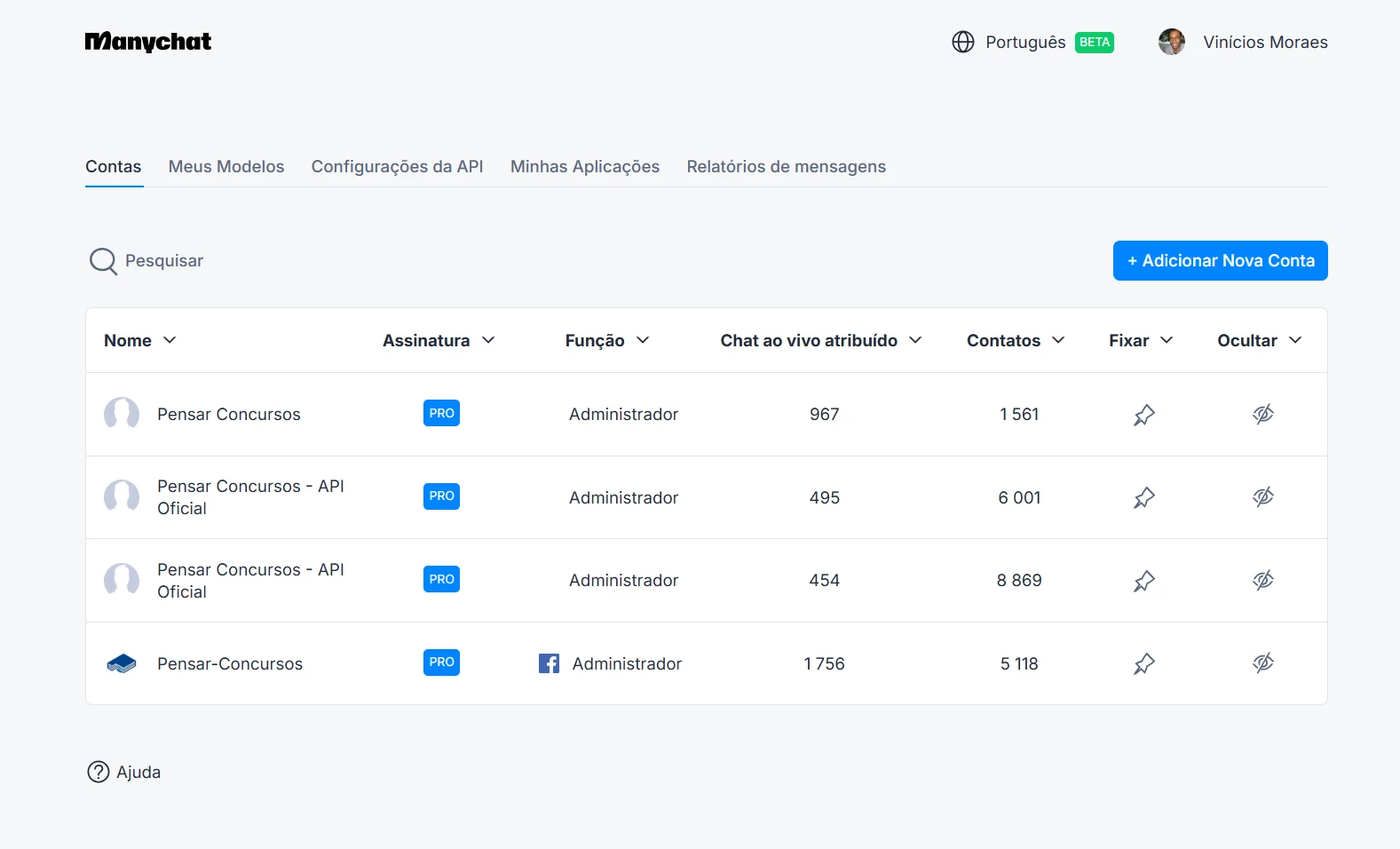Focus the Pesquisar search field

pyautogui.click(x=164, y=261)
